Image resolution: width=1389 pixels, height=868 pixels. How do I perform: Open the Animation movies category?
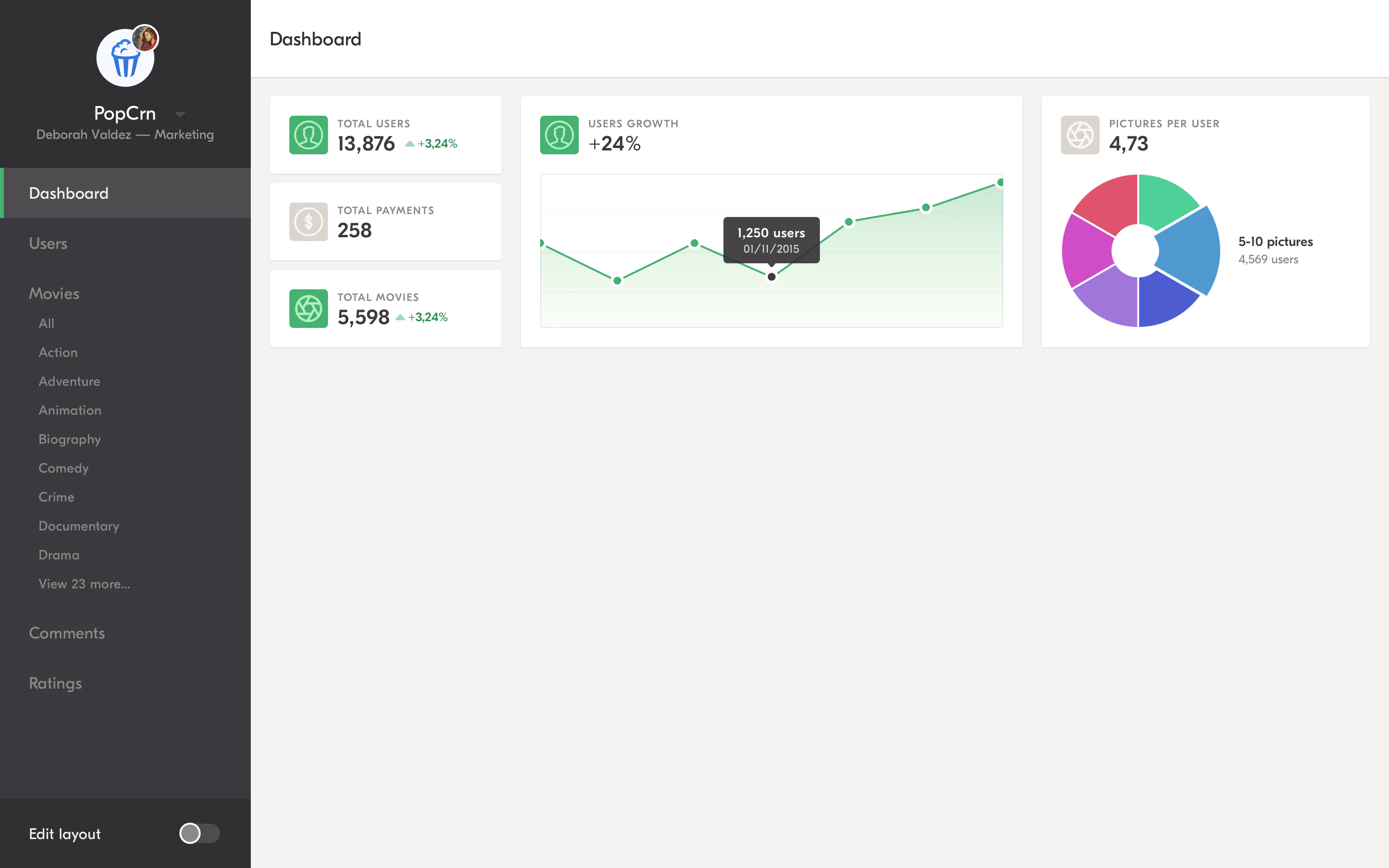point(69,410)
